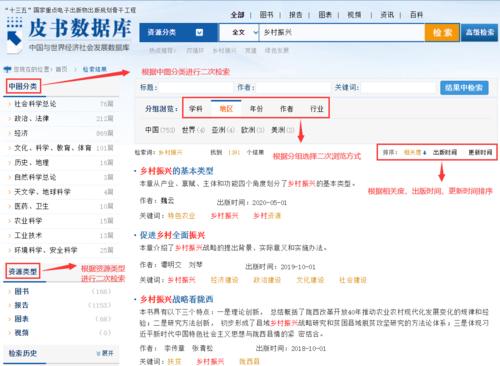Sort results by 相关度
The width and height of the screenshot is (500, 366).
415,152
